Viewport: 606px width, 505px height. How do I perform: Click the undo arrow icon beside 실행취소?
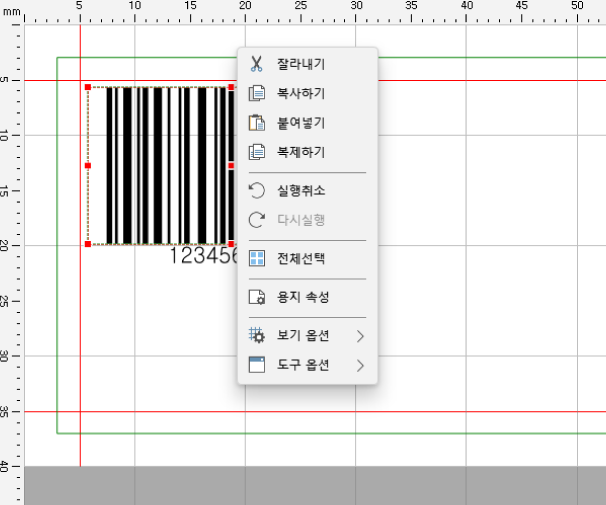pos(257,190)
